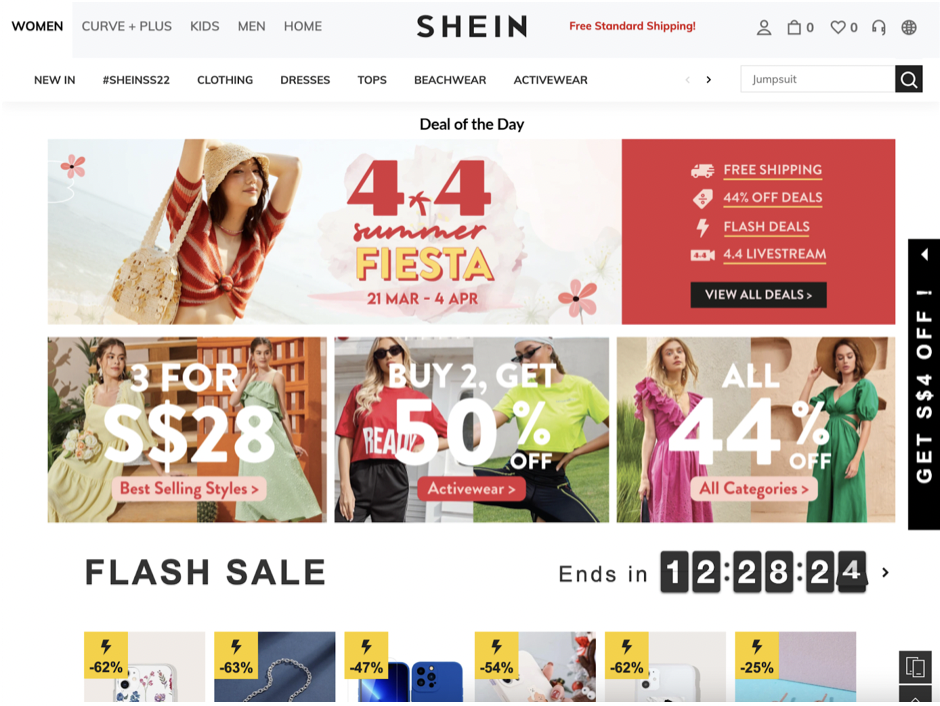The image size is (940, 706).
Task: Open the 44% OFF DEALS link
Action: pyautogui.click(x=773, y=198)
